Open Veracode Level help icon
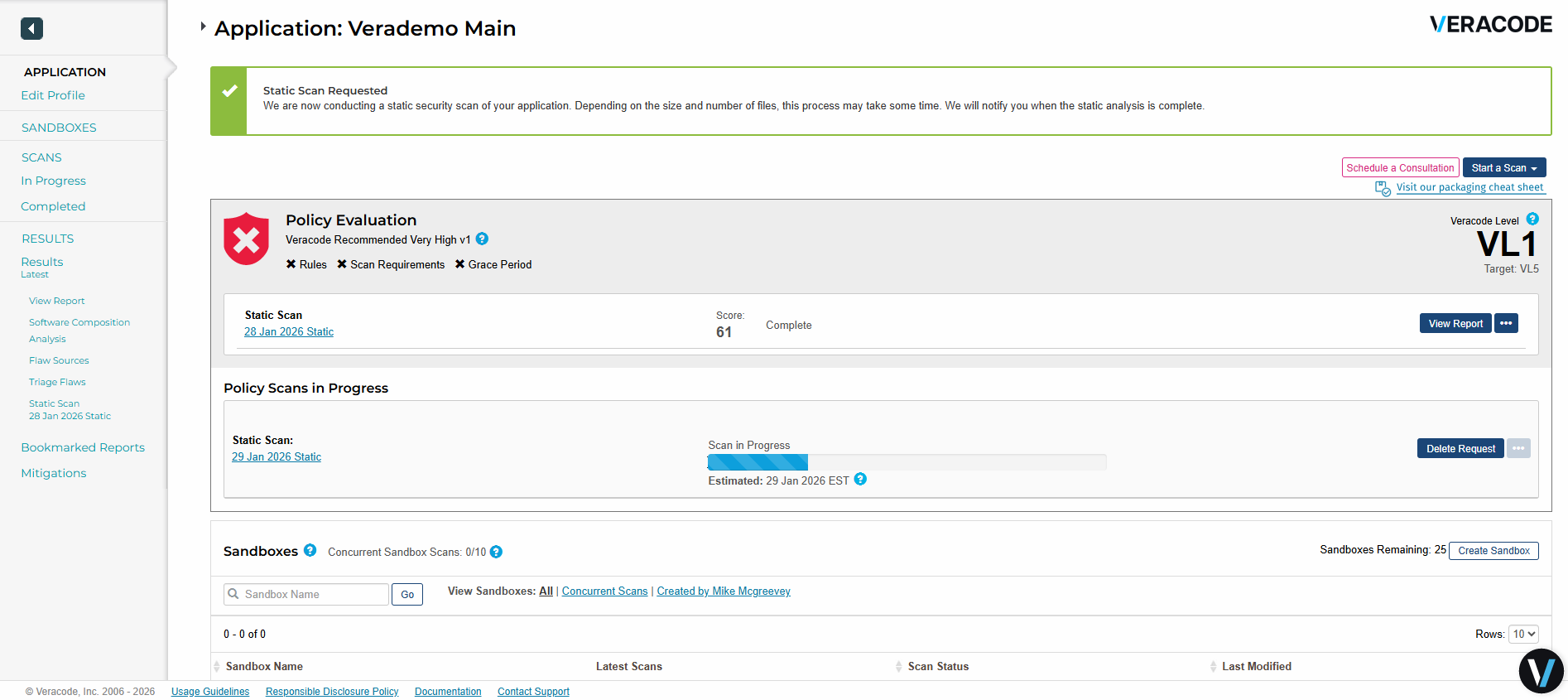1568x700 pixels. coord(1532,220)
